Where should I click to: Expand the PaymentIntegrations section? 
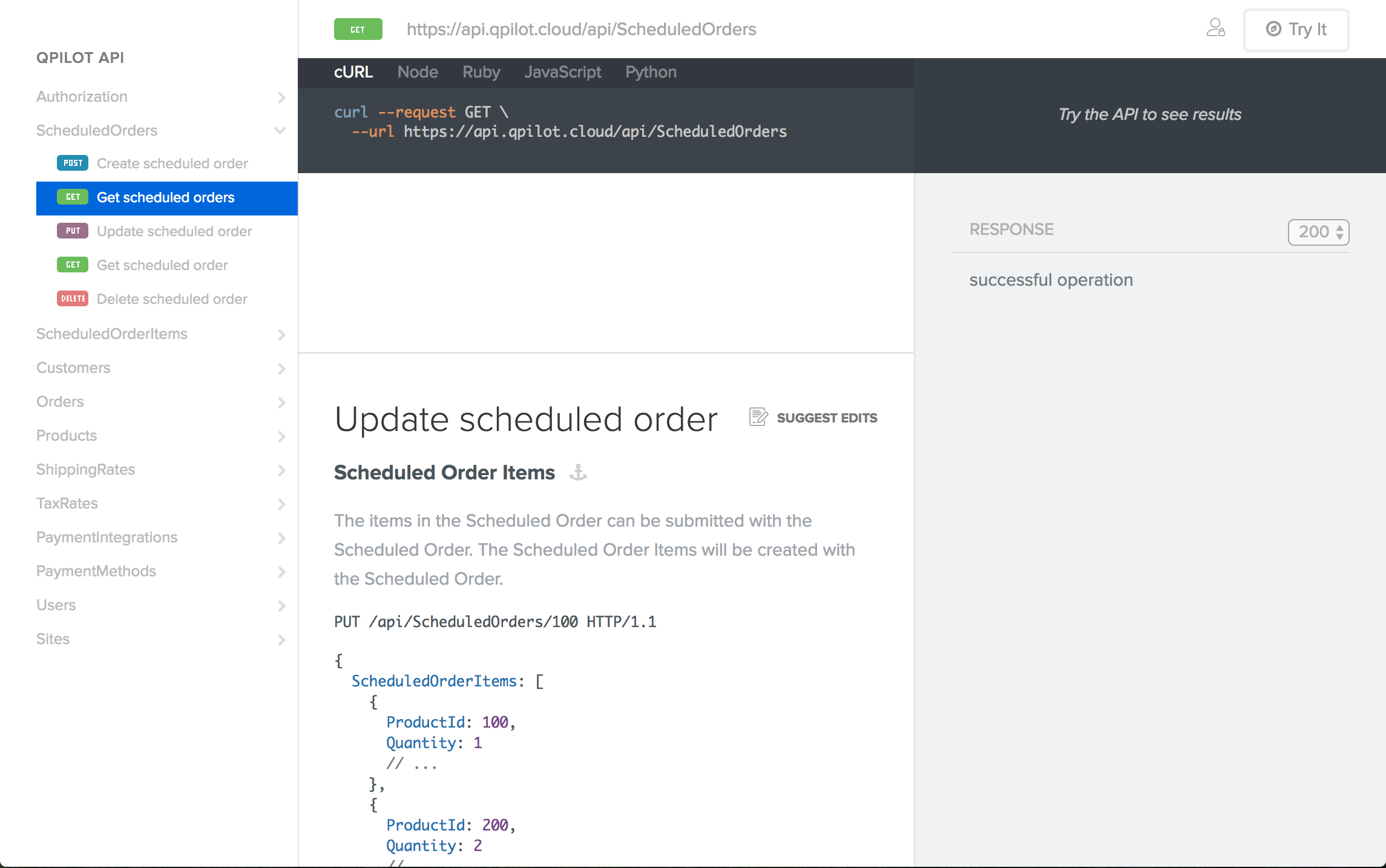point(281,538)
